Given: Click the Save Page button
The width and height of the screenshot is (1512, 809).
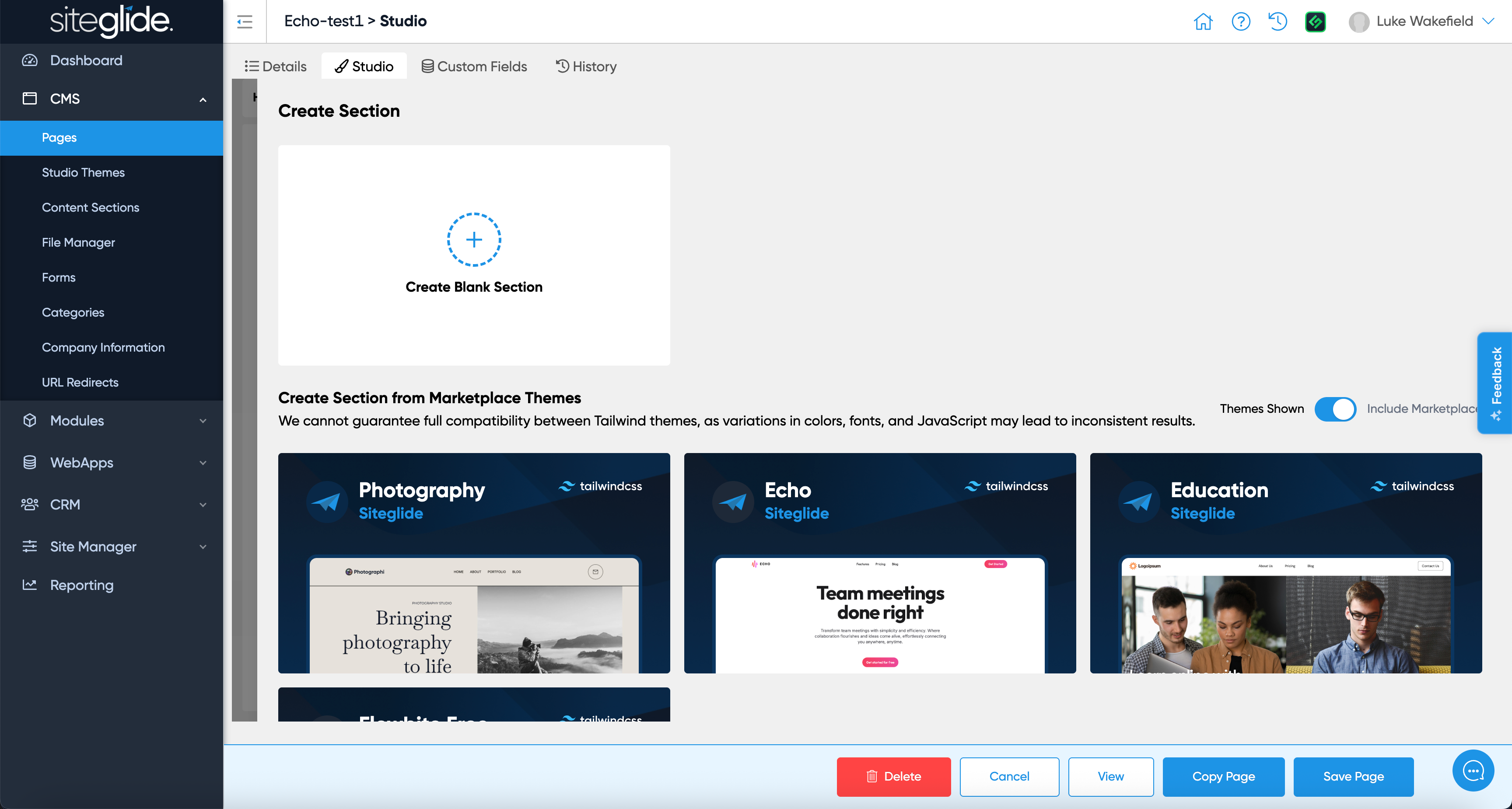Looking at the screenshot, I should (1353, 776).
